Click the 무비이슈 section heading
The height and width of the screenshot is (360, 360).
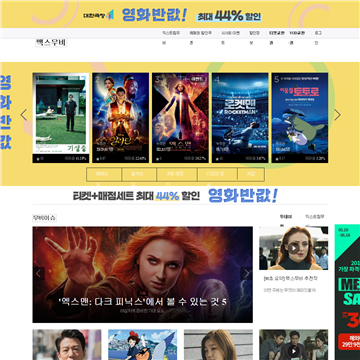pos(44,218)
